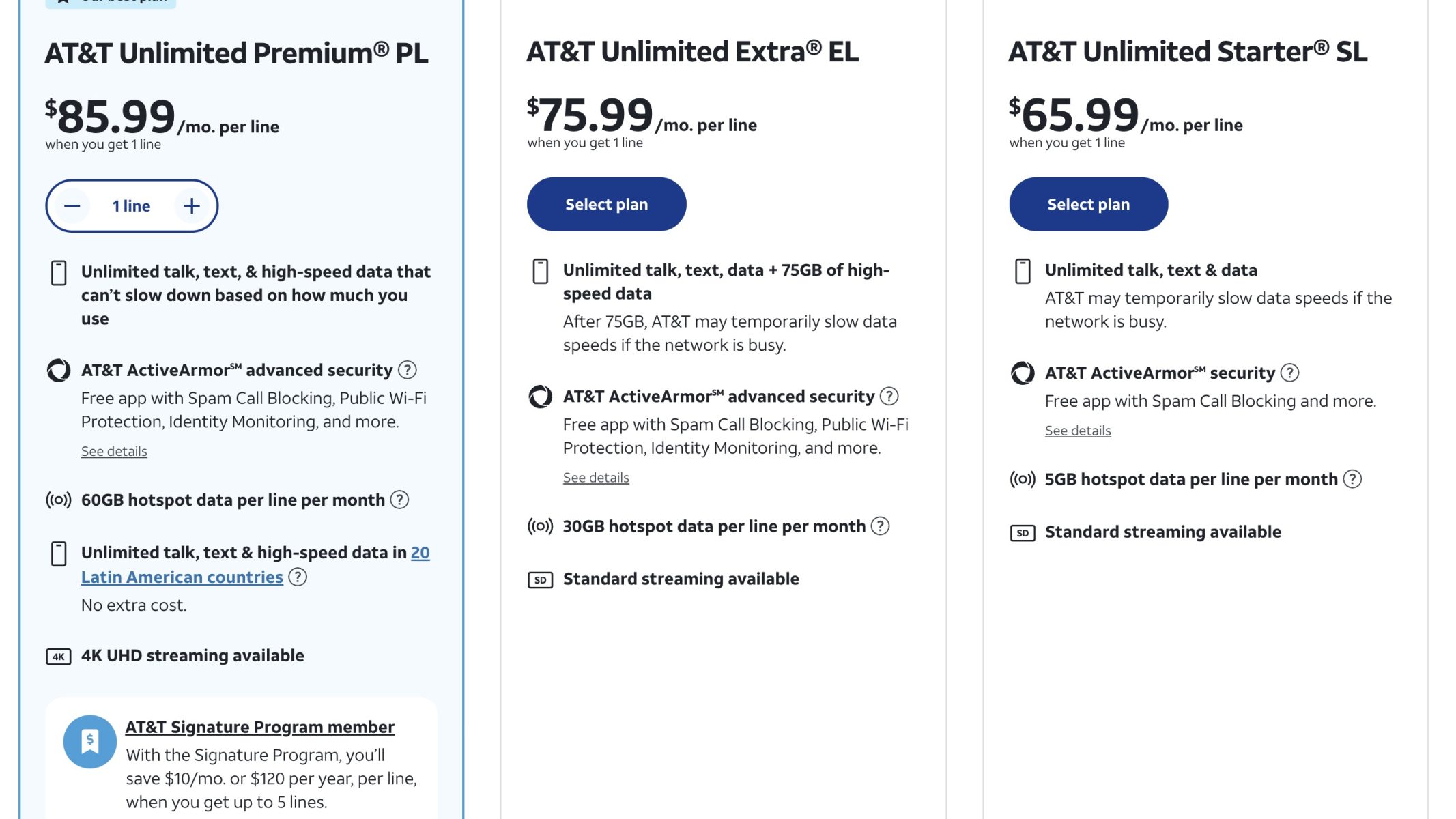This screenshot has height=819, width=1456.
Task: Click the 1 line quantity label
Action: coord(131,206)
